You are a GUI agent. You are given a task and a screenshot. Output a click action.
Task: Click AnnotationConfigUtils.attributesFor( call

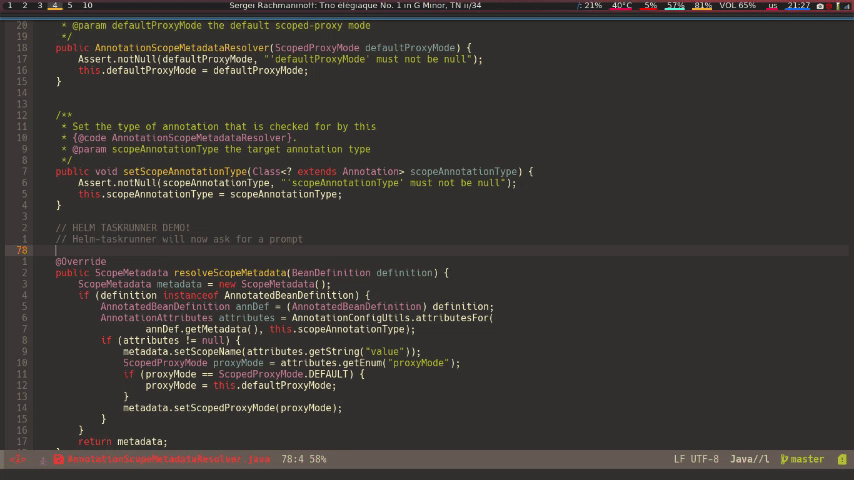coord(392,318)
